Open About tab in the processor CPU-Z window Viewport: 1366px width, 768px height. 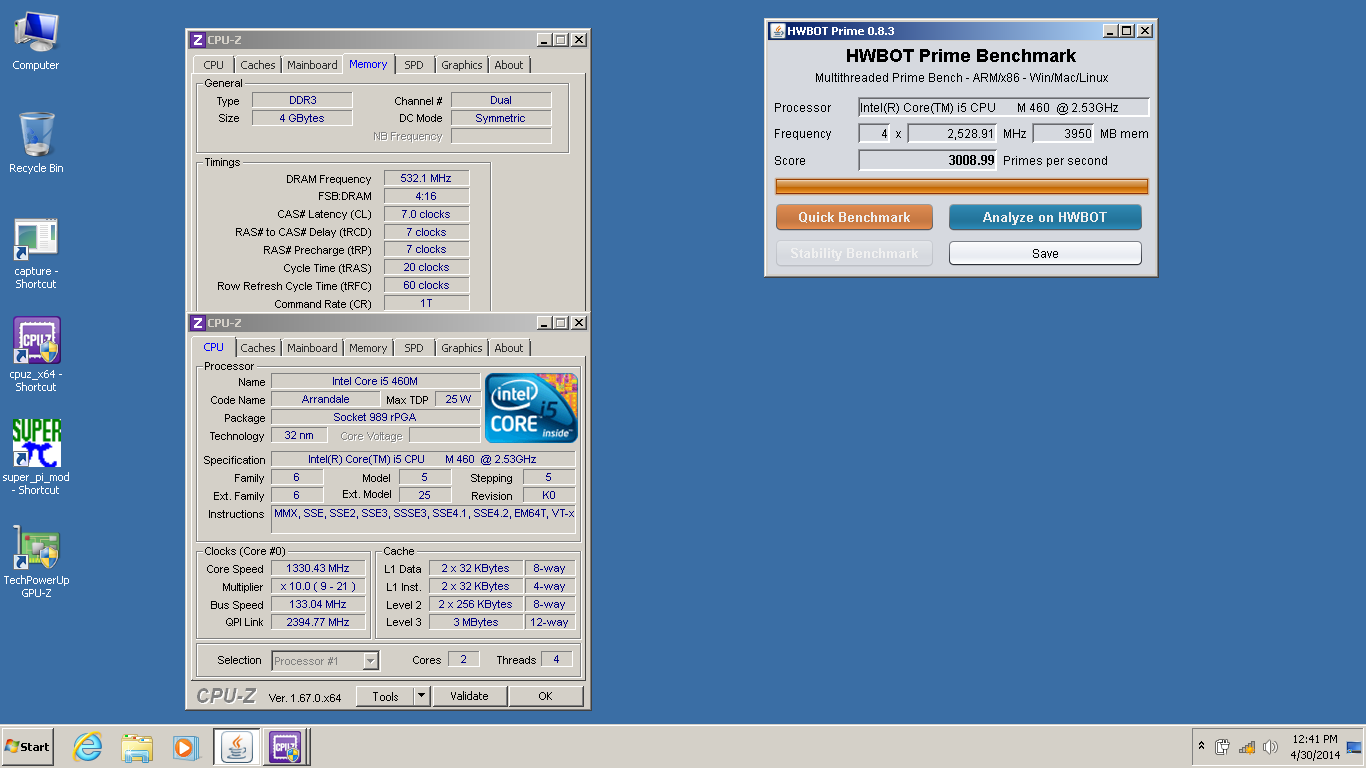(509, 348)
